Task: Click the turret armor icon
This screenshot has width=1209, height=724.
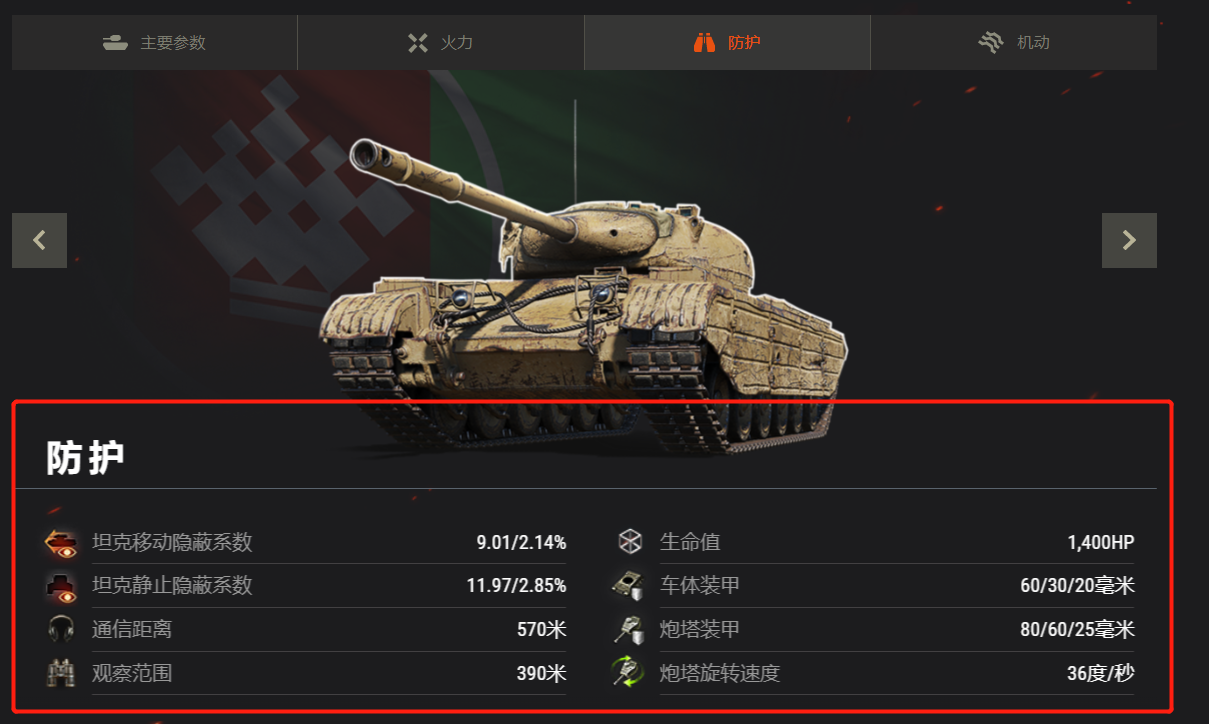Action: coord(629,630)
